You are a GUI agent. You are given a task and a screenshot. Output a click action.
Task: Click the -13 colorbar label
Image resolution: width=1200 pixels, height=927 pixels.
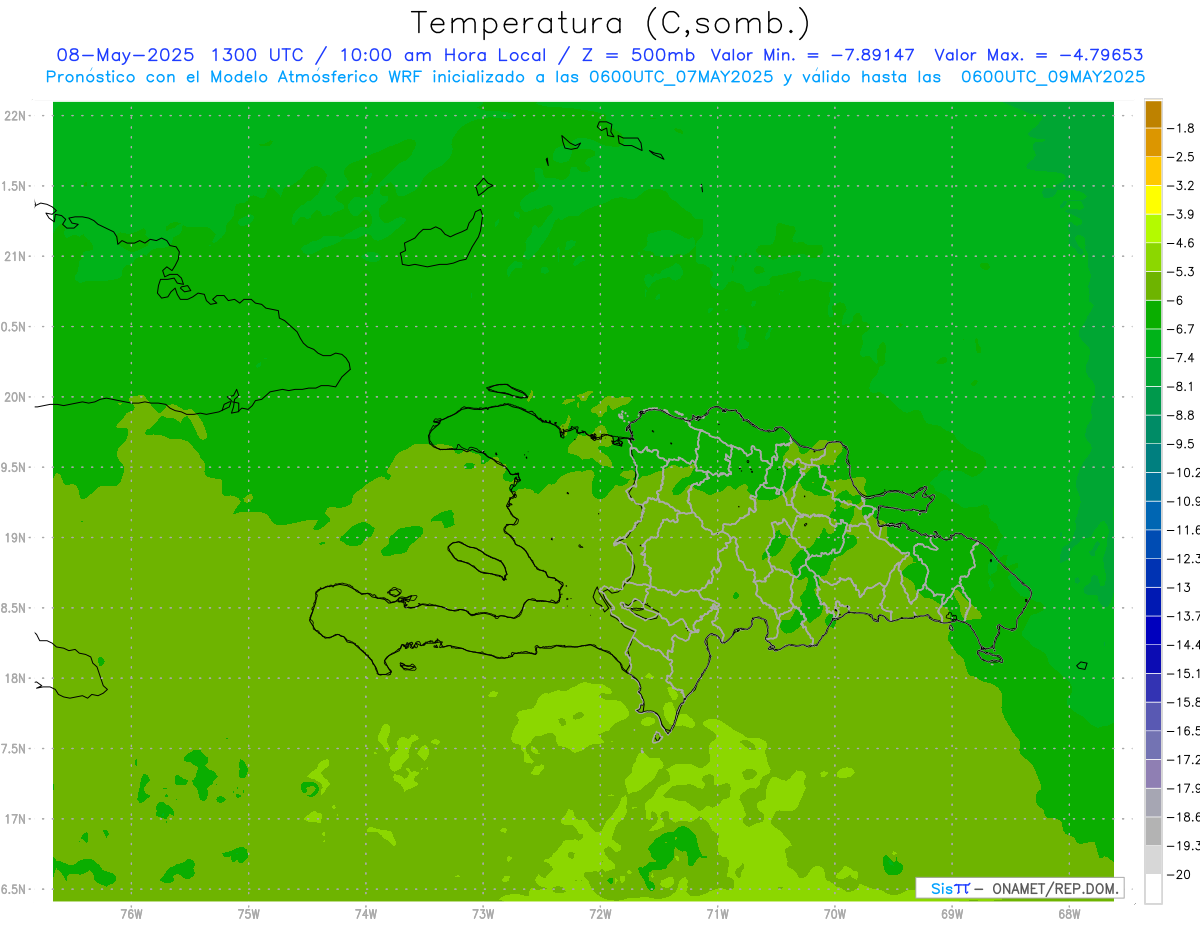[x=1178, y=587]
